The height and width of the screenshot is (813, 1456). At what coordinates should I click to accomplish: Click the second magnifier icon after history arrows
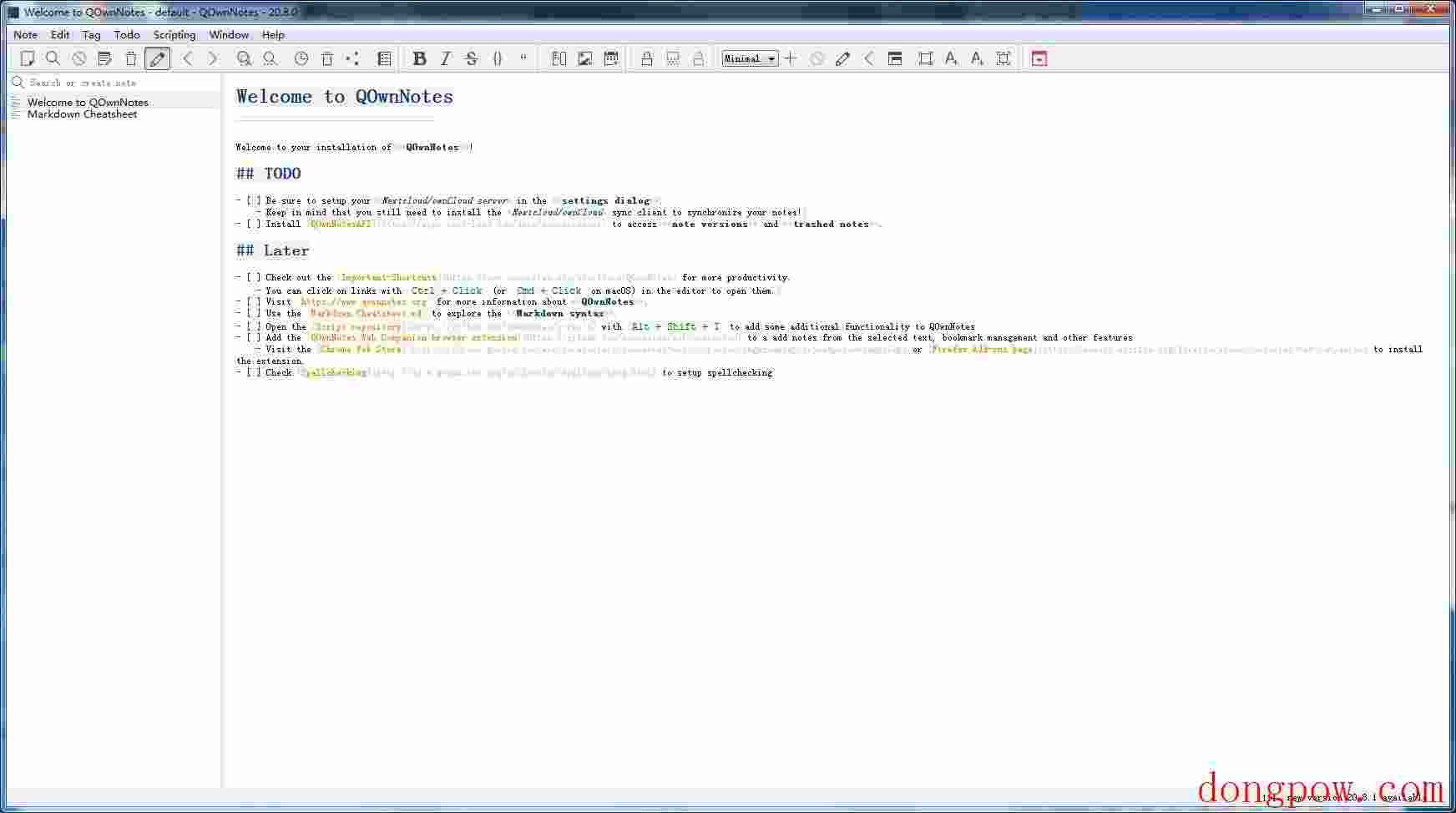coord(270,58)
